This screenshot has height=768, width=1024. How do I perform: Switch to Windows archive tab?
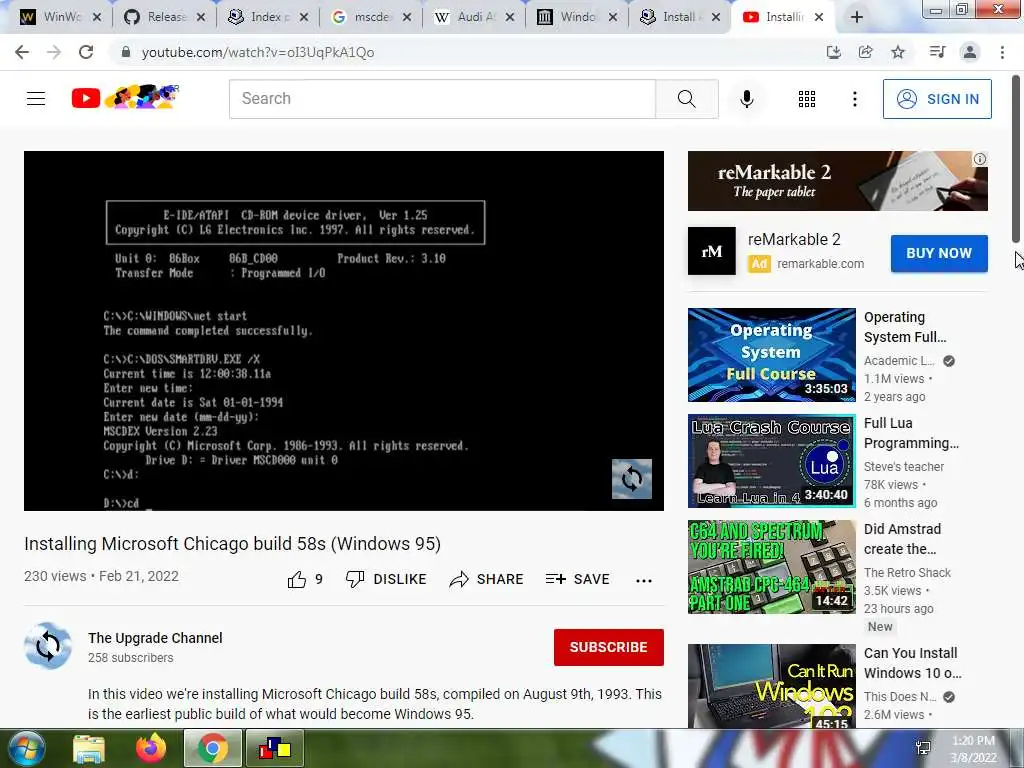click(x=577, y=17)
